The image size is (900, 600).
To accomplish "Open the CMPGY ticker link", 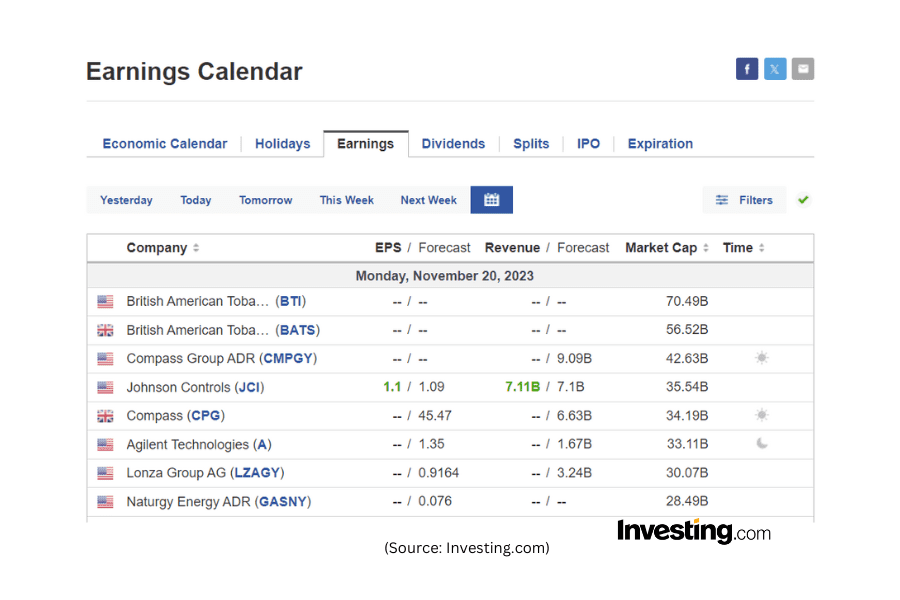I will [x=288, y=359].
